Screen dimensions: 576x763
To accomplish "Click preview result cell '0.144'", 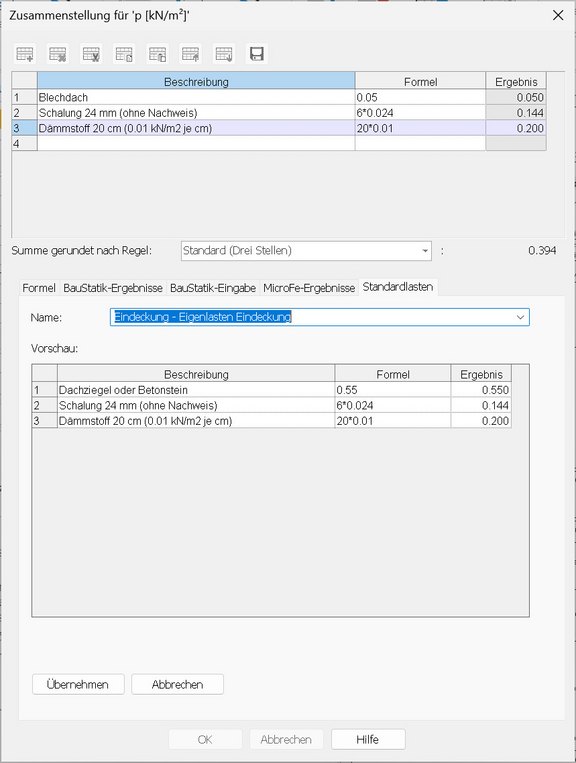I will coord(481,405).
